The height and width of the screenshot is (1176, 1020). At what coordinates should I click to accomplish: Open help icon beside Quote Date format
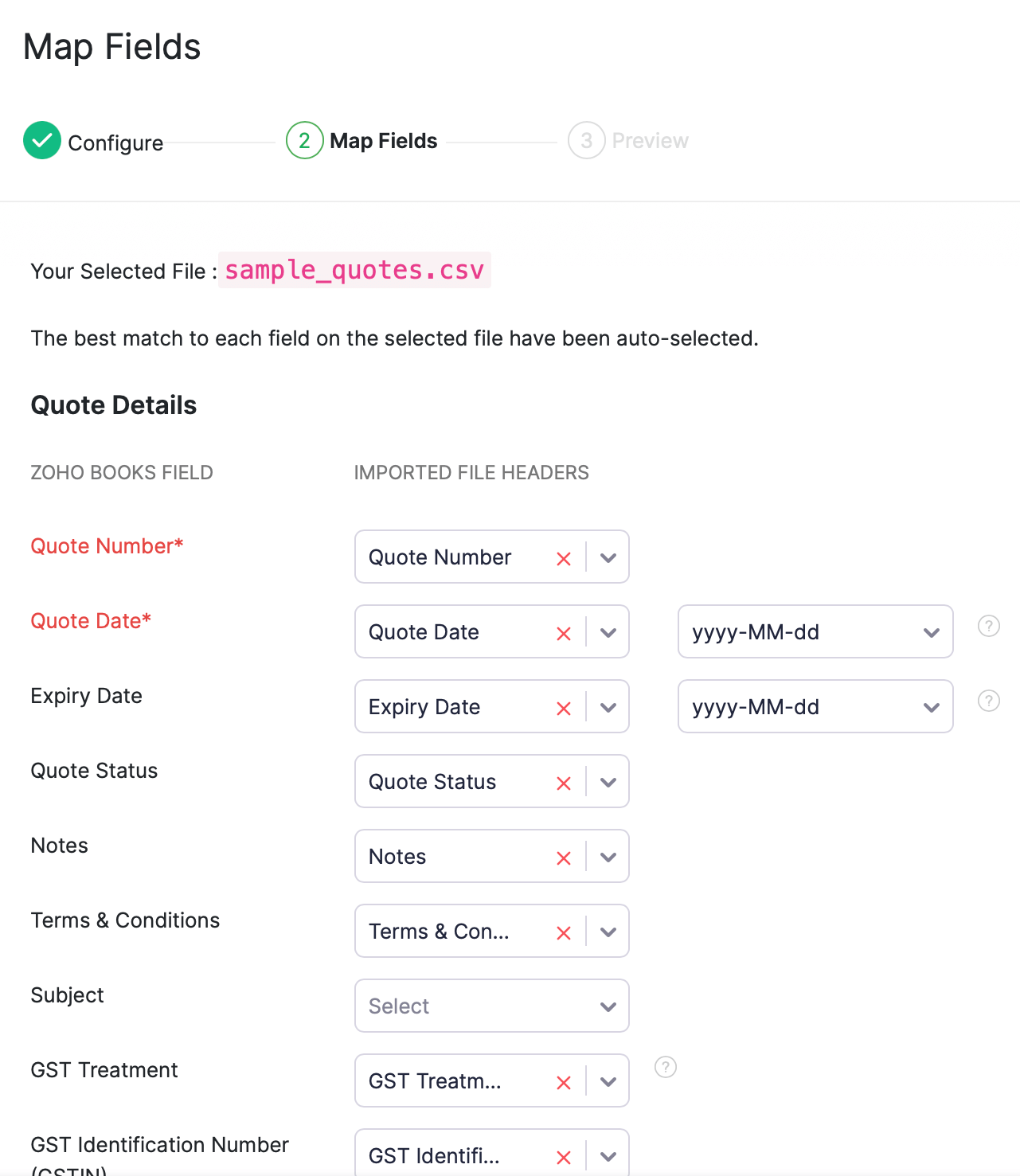point(988,626)
